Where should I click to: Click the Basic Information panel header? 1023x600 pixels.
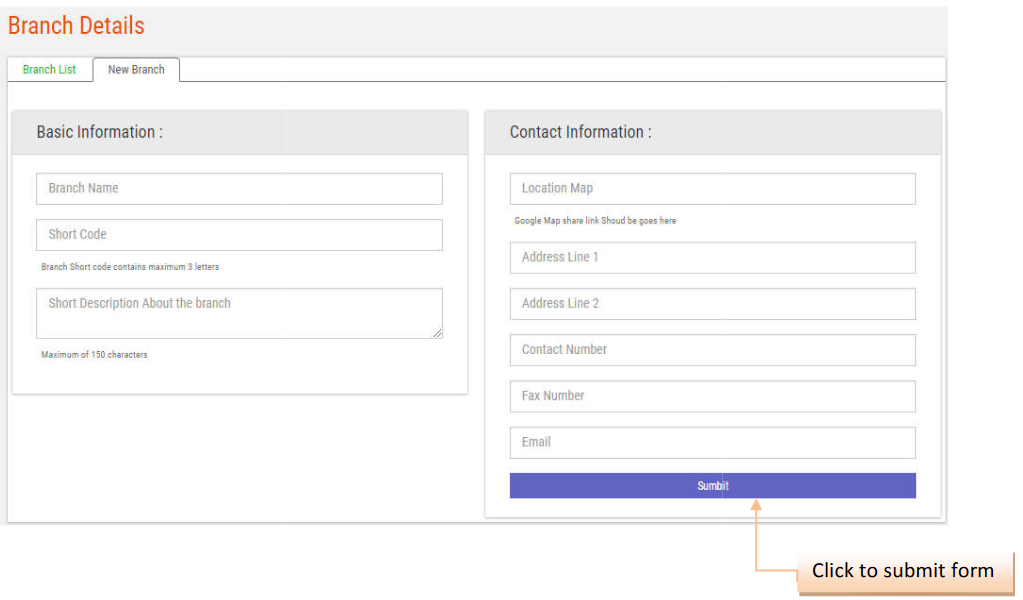point(100,132)
